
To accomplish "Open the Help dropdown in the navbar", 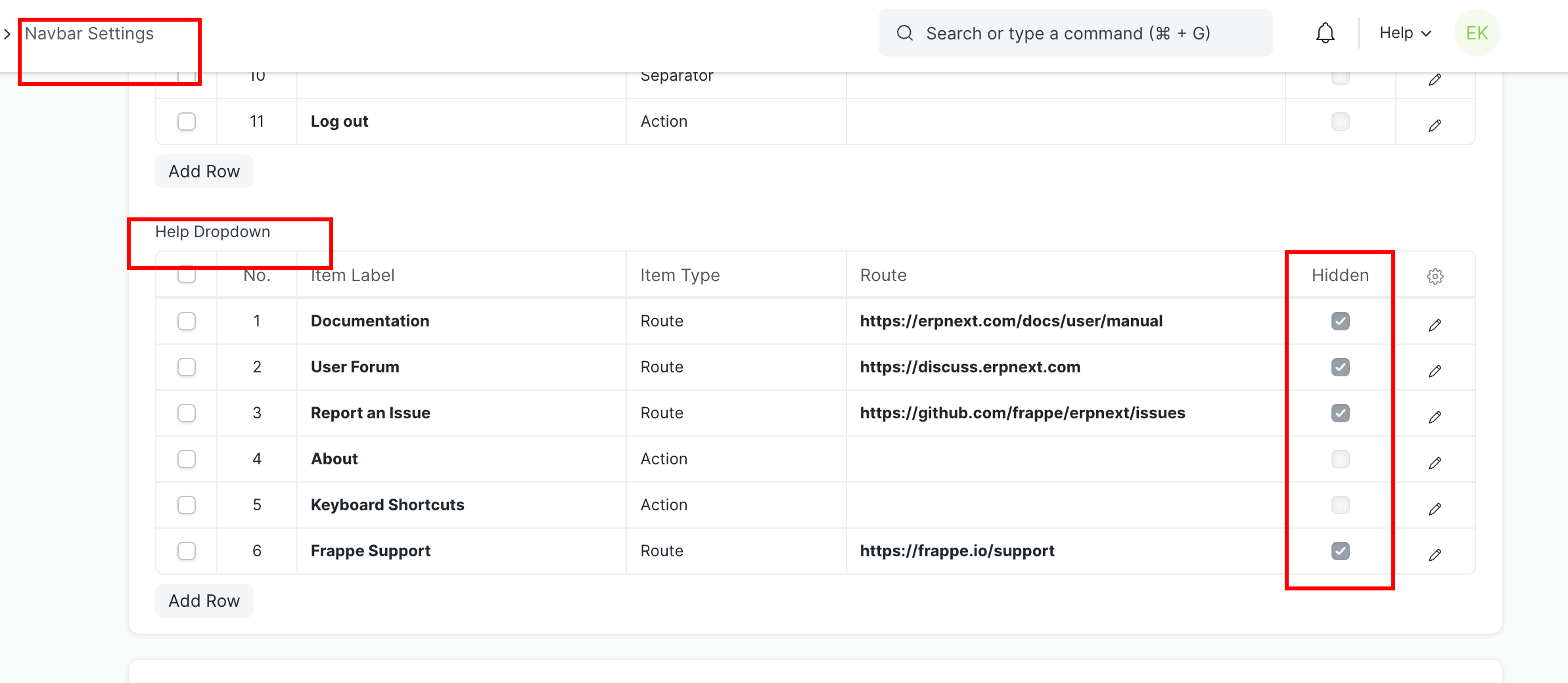I will [1404, 32].
